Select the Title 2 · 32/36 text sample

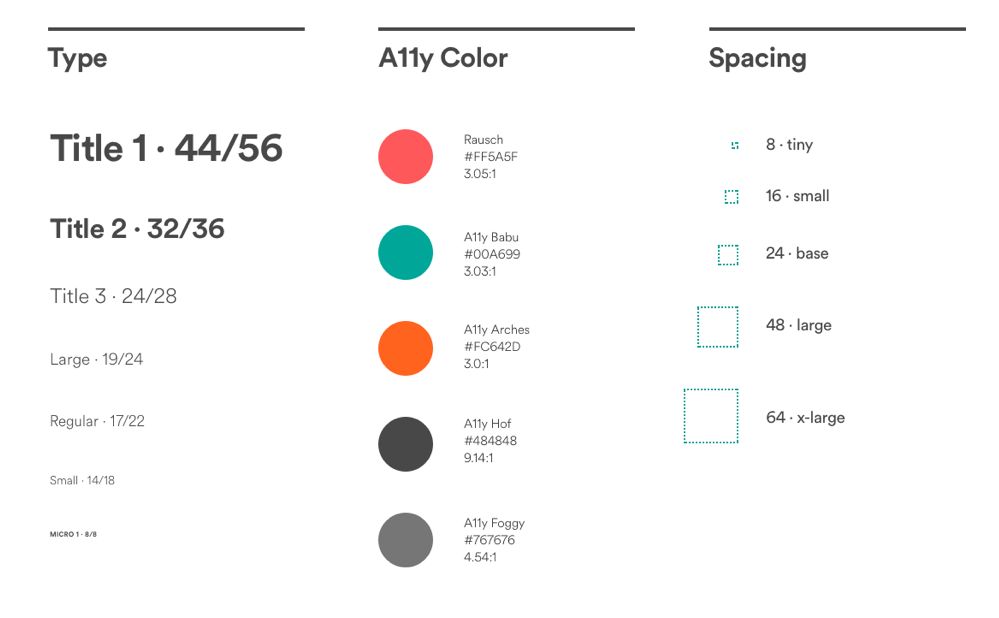point(137,229)
